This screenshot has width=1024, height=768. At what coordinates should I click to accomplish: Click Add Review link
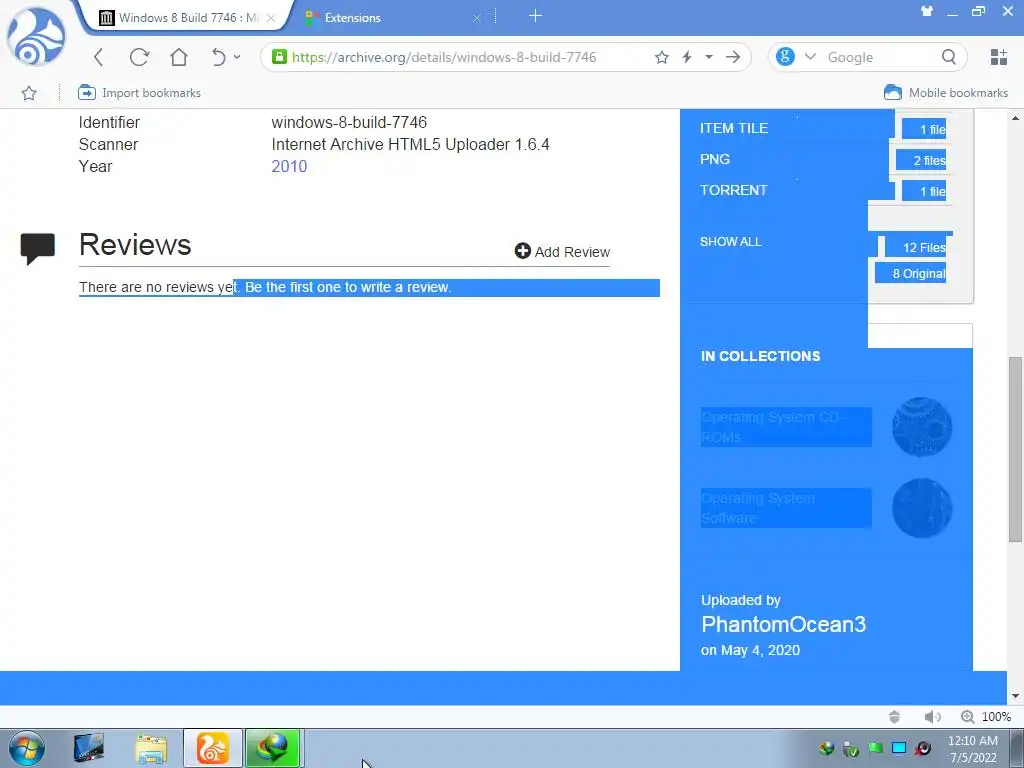[x=562, y=251]
